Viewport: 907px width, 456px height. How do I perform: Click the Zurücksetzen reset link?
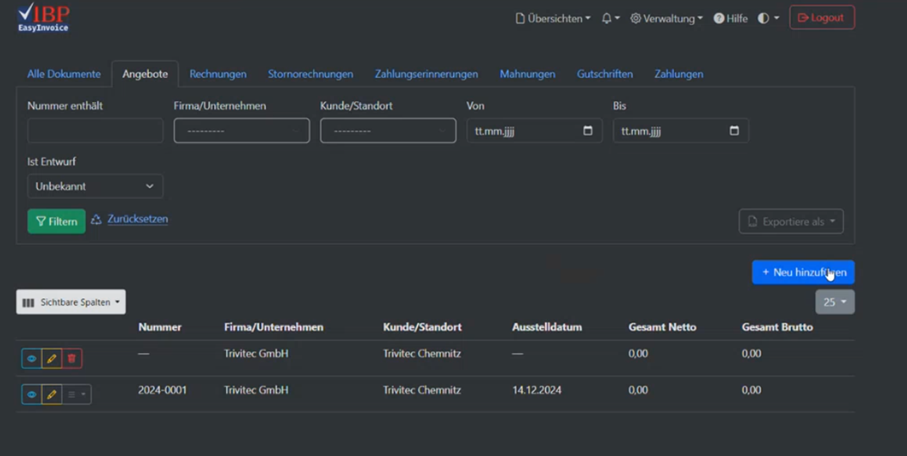tap(137, 219)
